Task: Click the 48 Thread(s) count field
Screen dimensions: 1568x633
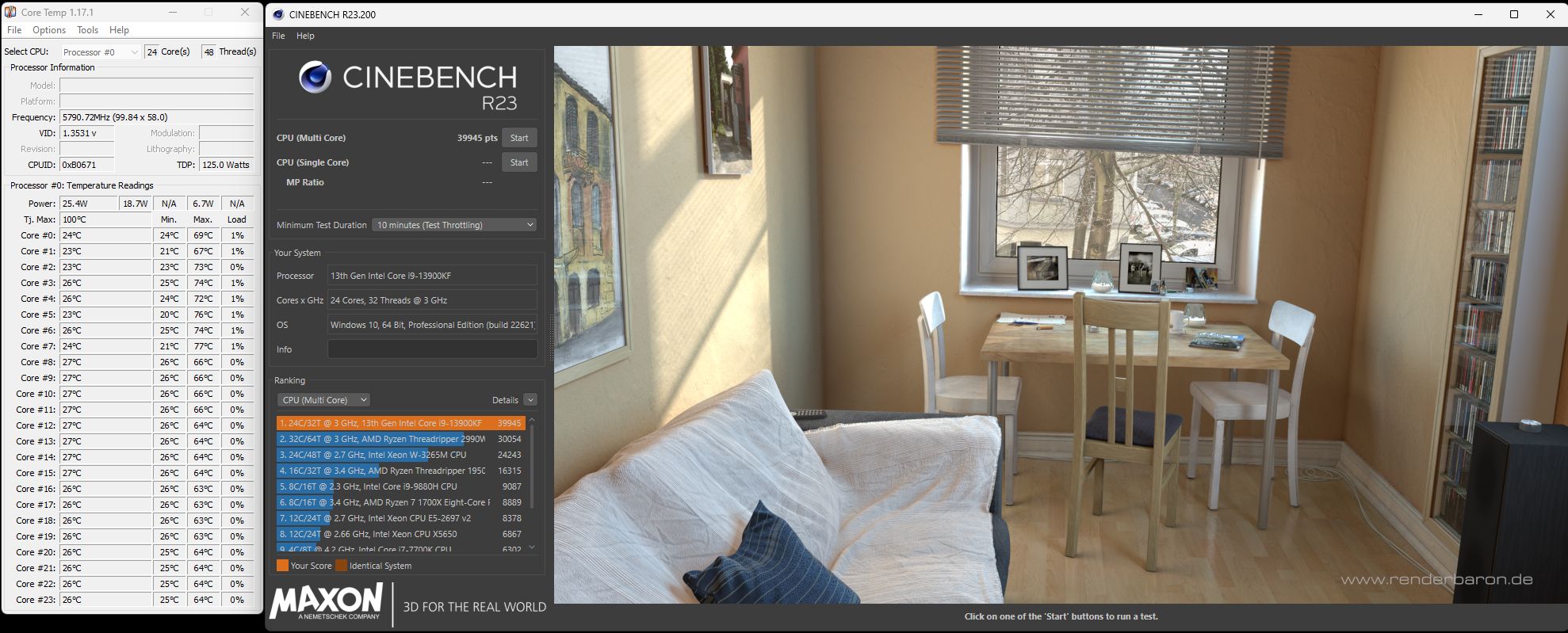Action: click(x=208, y=51)
